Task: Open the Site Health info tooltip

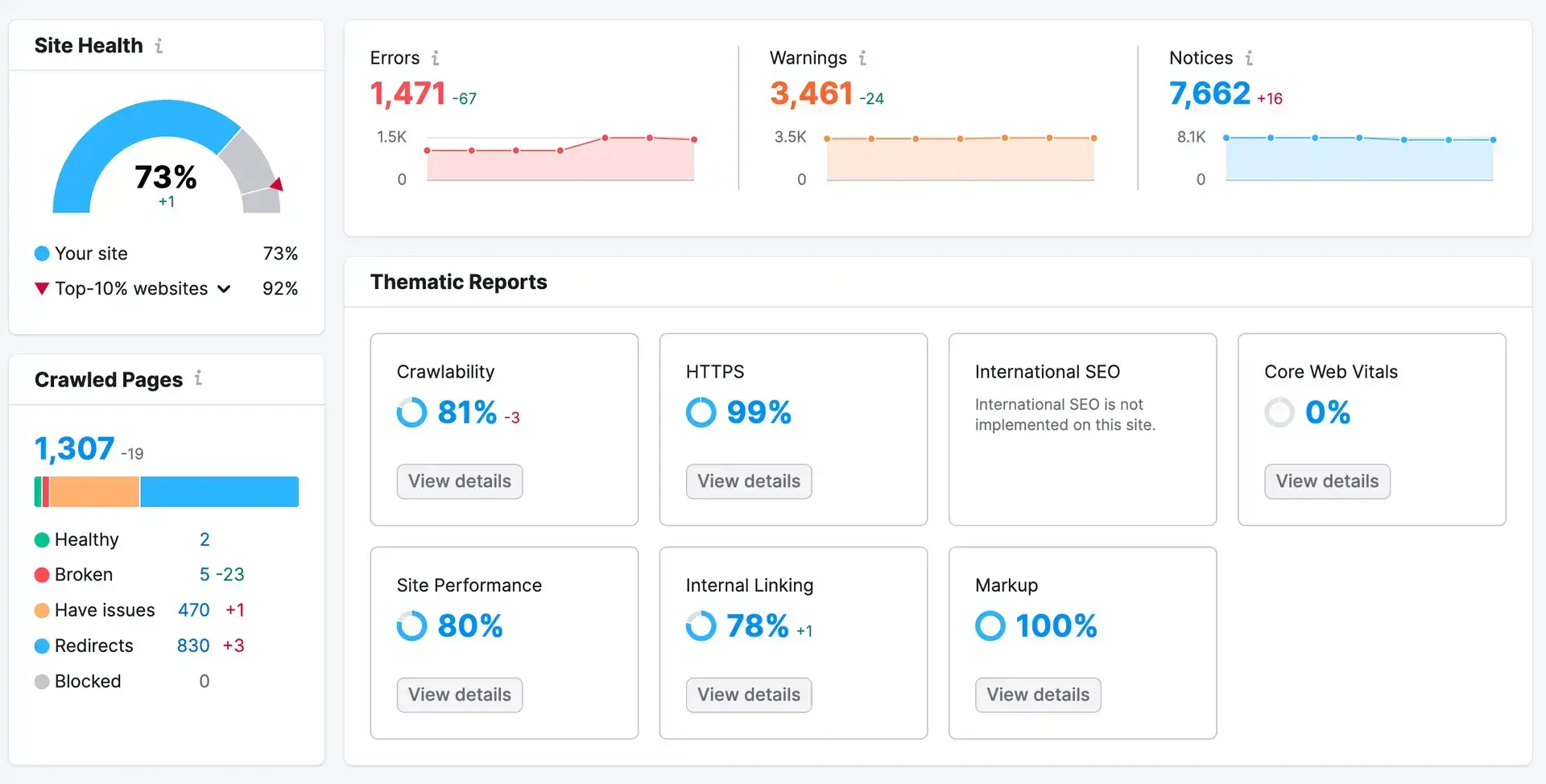Action: pos(159,46)
